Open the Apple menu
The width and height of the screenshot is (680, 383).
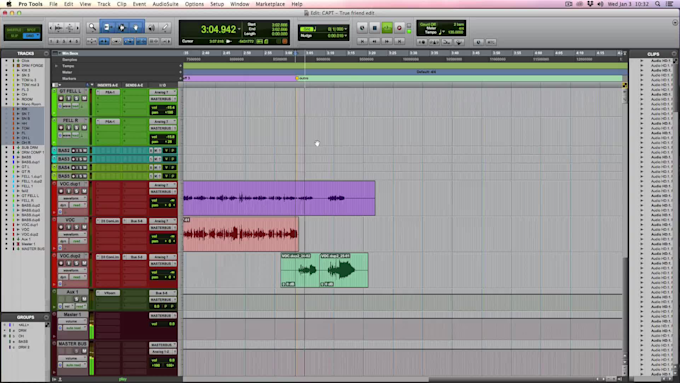(9, 4)
